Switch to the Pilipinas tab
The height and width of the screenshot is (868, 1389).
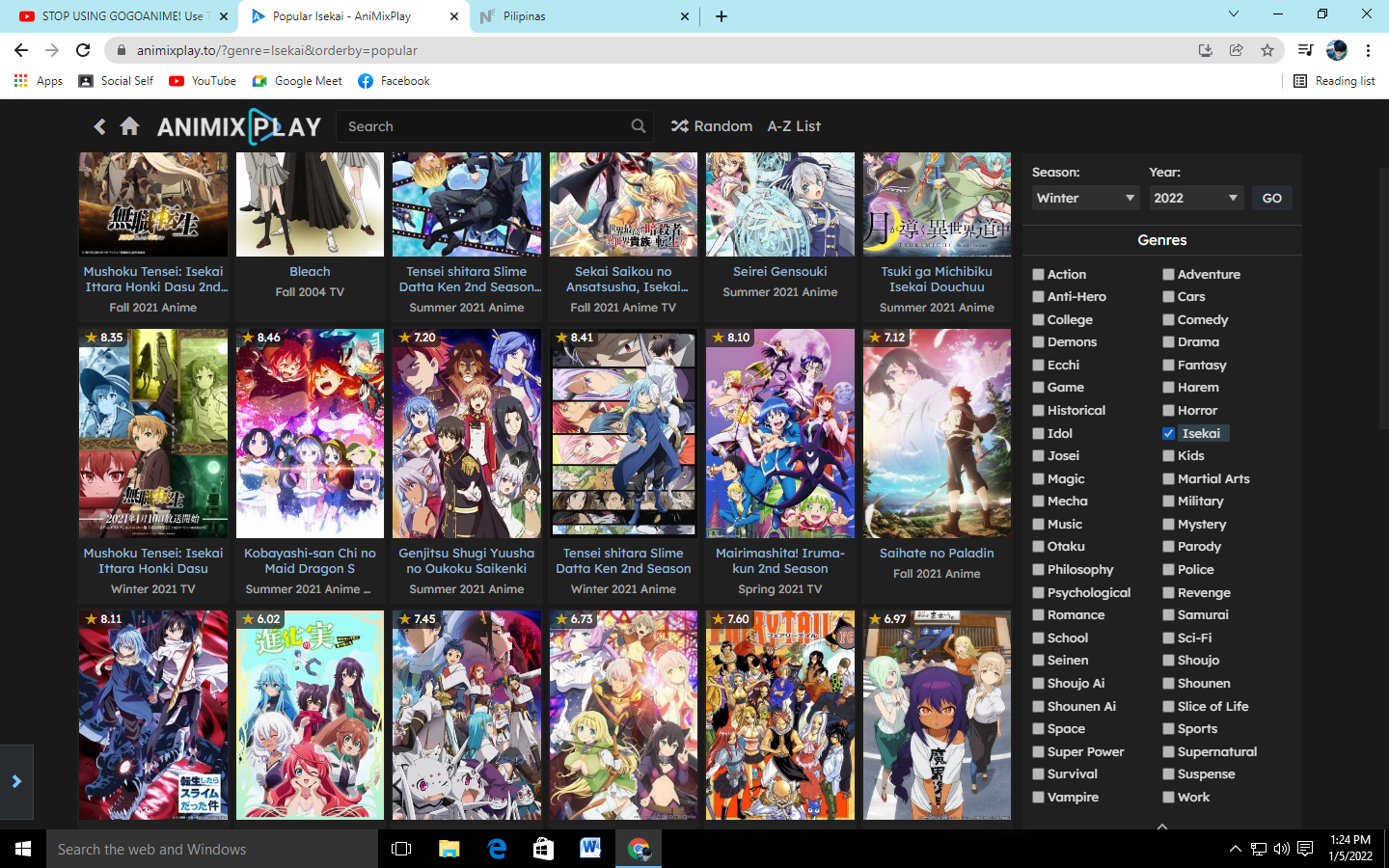click(584, 16)
